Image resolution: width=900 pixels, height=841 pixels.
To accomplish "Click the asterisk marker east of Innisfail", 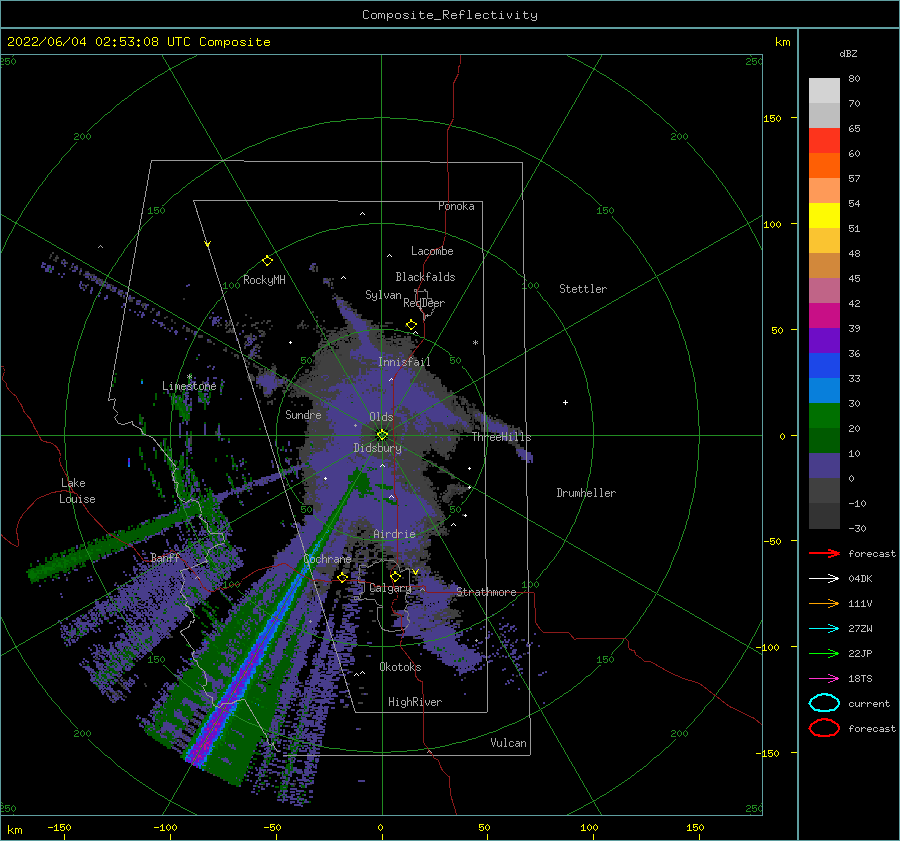I will tap(475, 343).
